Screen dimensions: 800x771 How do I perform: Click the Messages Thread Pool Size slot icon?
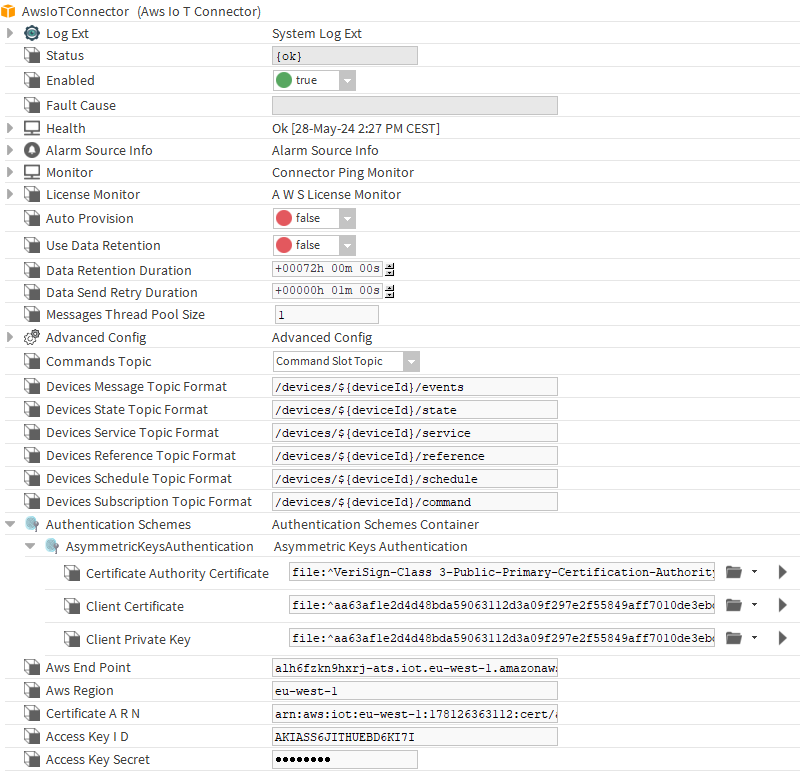tap(32, 314)
